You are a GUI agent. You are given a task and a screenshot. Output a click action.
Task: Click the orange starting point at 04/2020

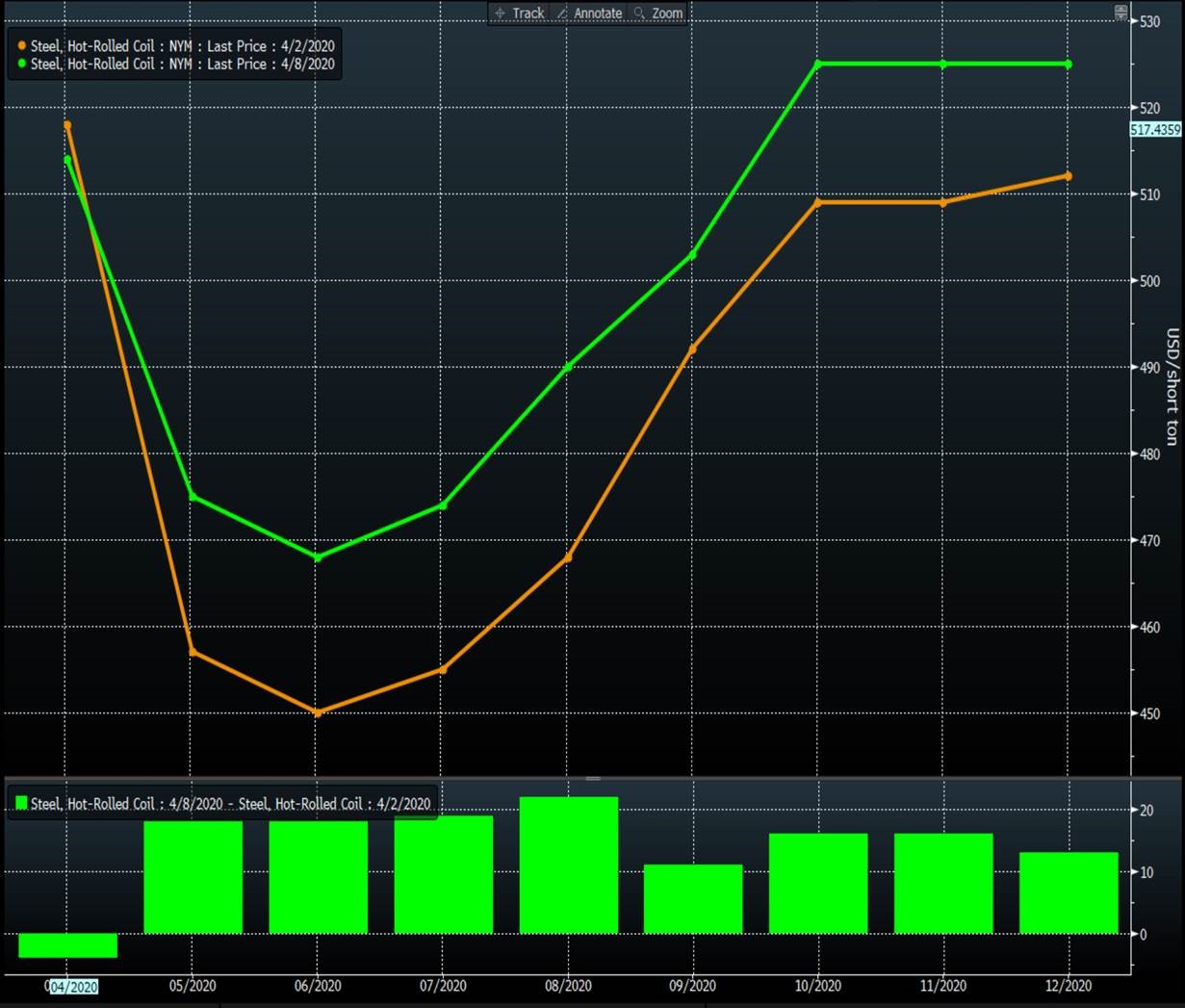point(66,125)
